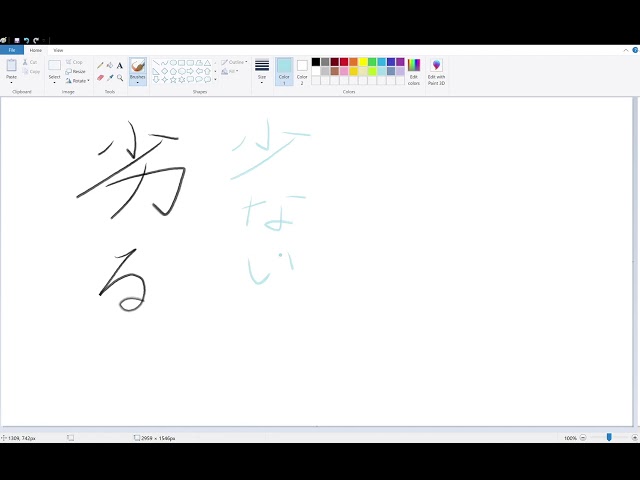Click the light-blue 少ない handwriting on canvas
Screen dimensions: 640x480
coord(271,201)
